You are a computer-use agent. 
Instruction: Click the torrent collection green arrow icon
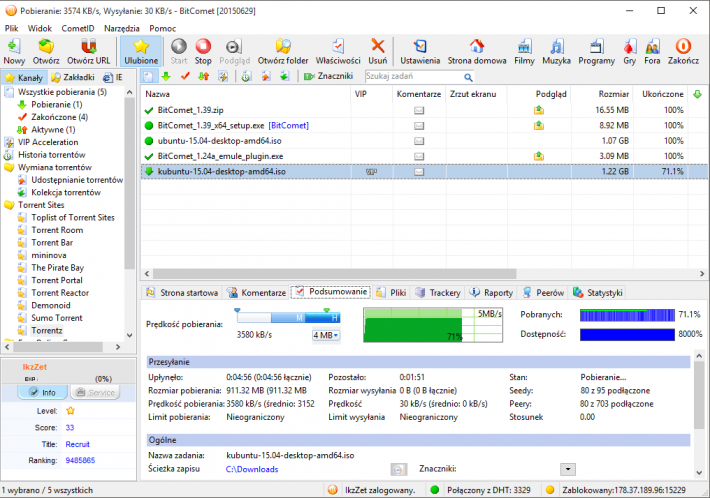[284, 77]
